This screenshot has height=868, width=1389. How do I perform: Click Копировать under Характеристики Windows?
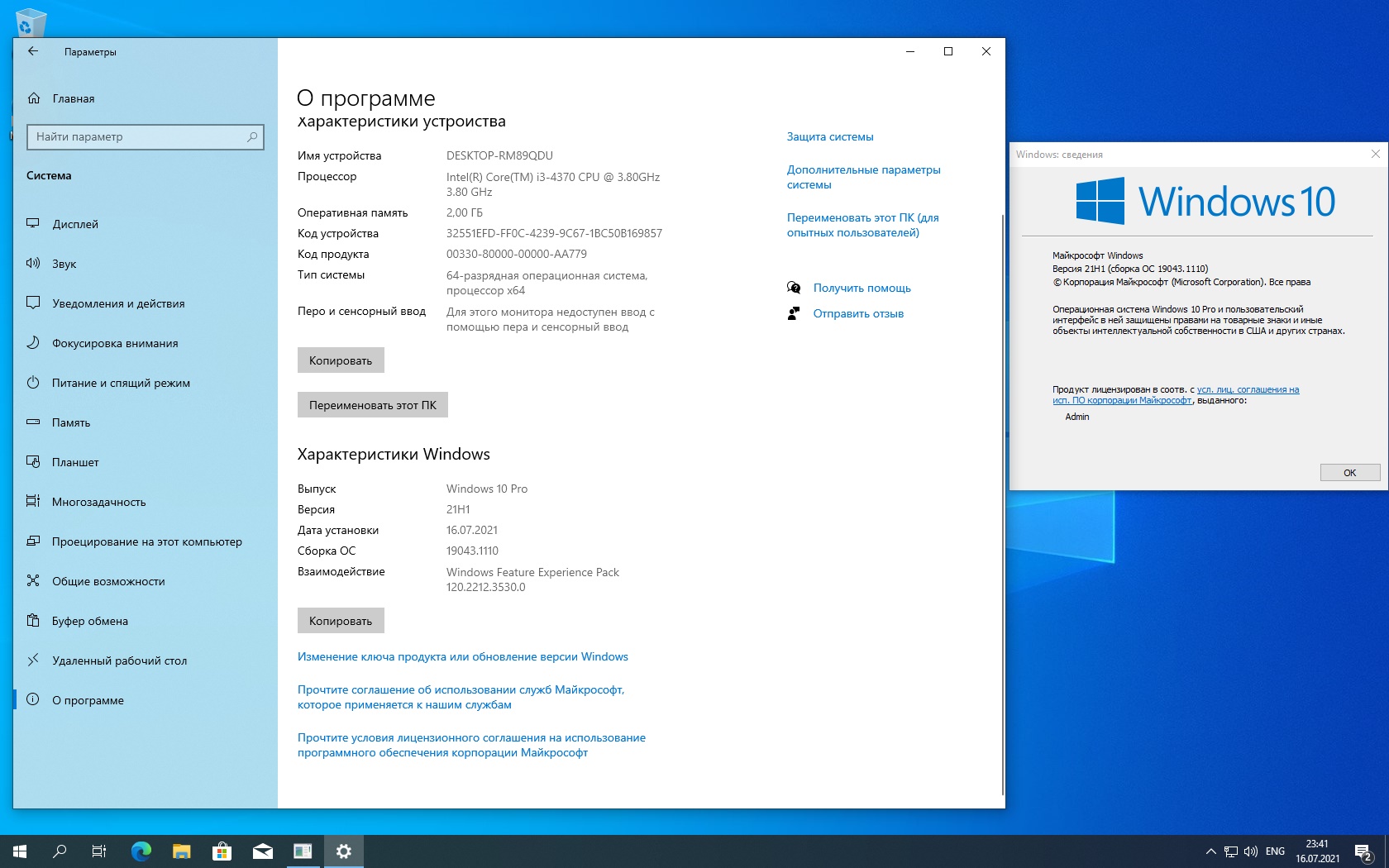(341, 621)
